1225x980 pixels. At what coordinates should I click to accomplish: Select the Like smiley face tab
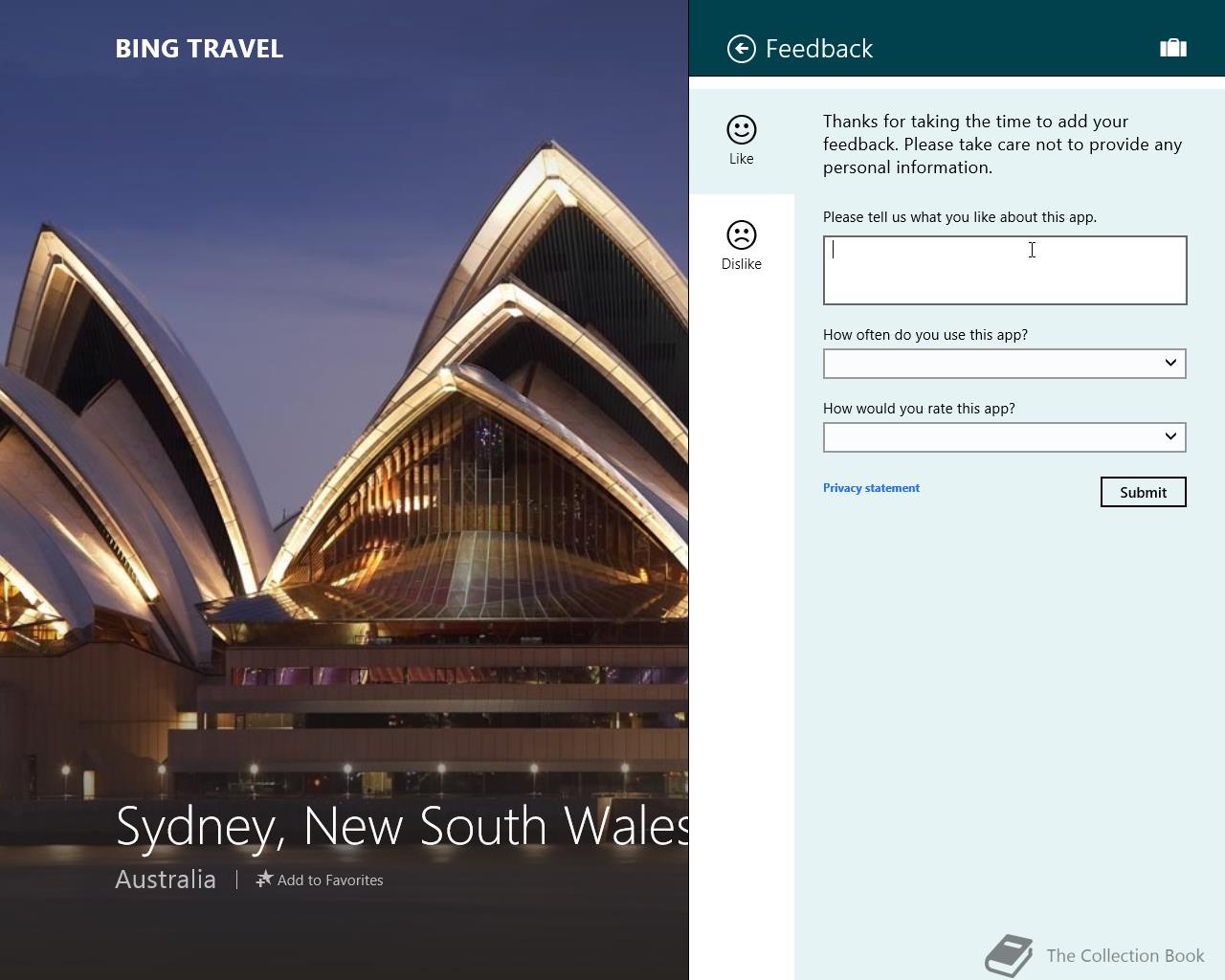point(742,141)
